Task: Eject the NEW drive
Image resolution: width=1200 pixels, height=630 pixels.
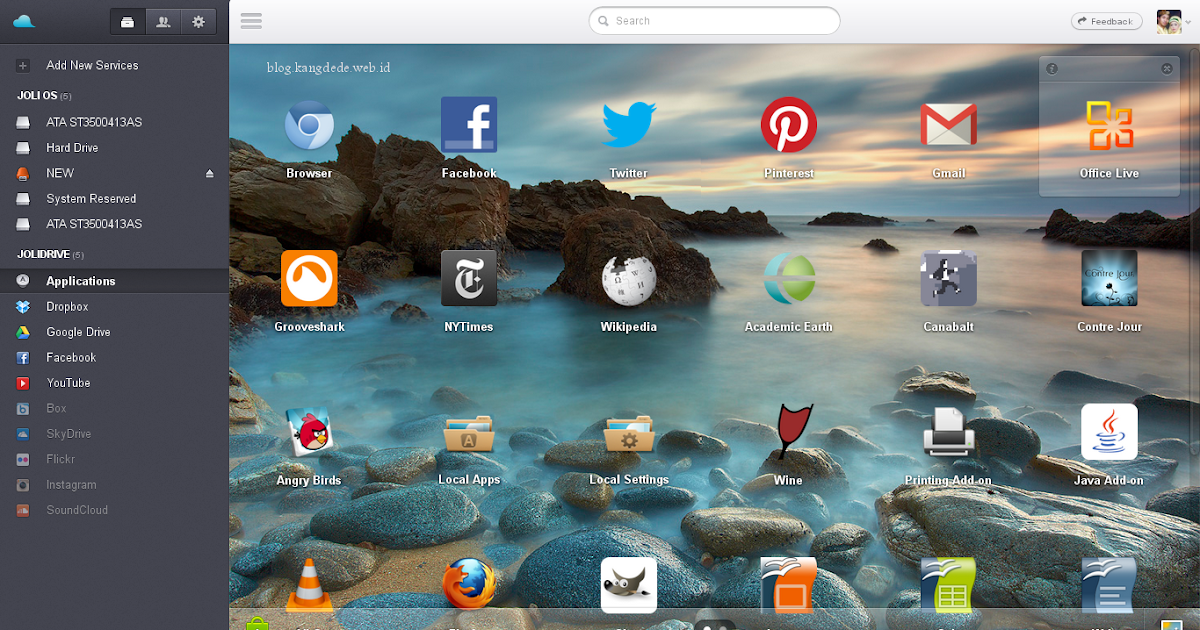Action: 210,173
